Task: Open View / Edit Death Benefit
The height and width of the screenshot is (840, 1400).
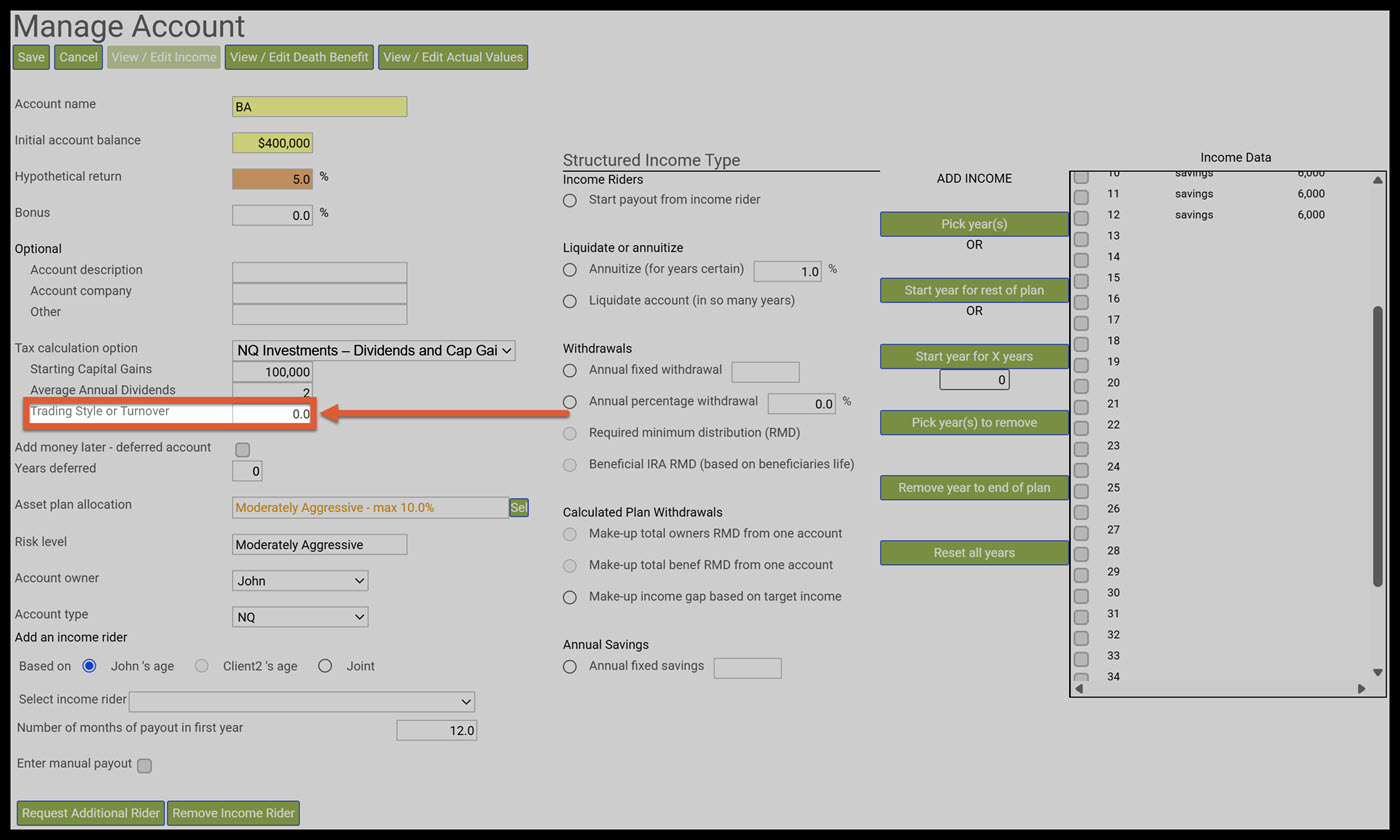Action: click(299, 57)
